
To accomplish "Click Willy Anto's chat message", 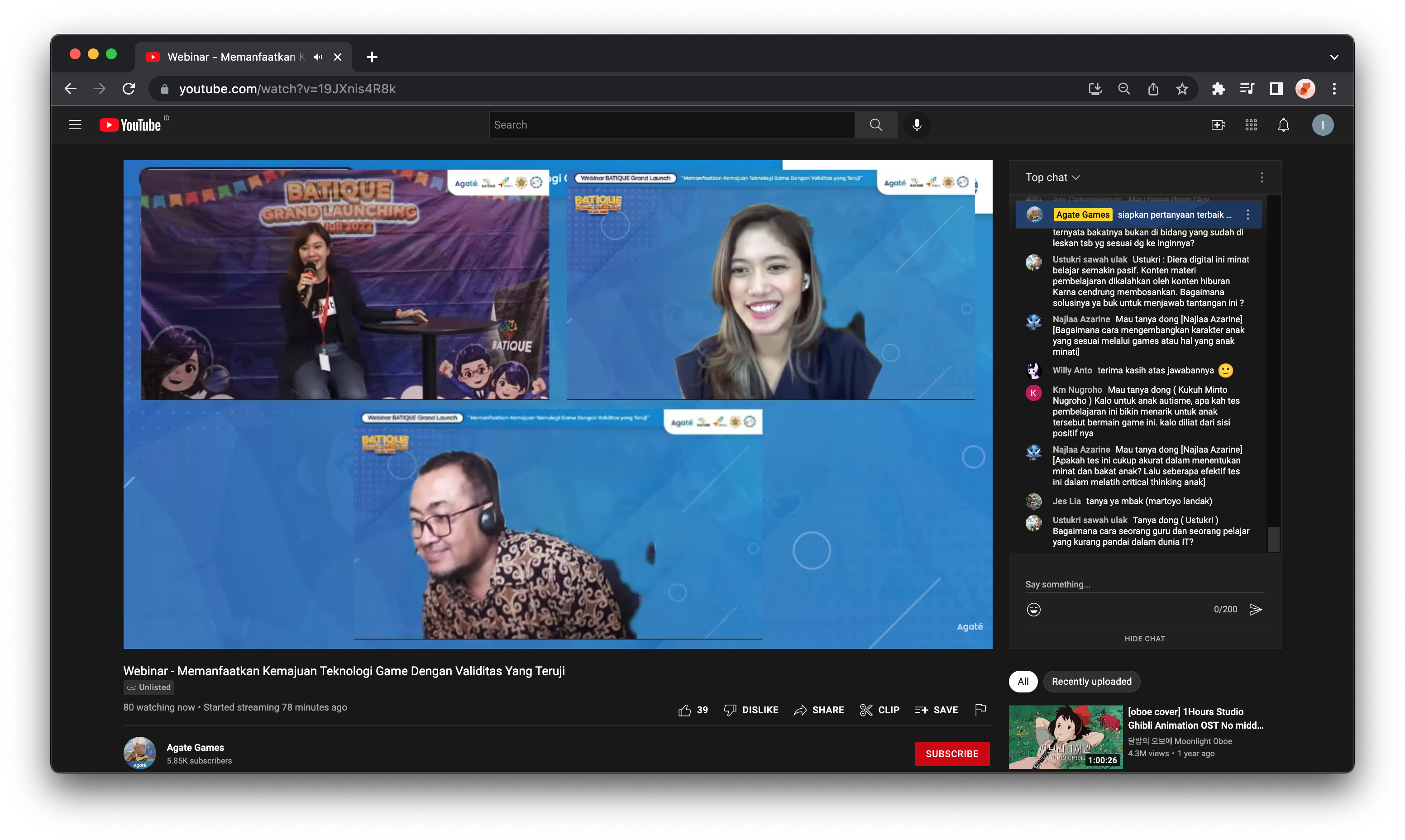I will [1155, 370].
